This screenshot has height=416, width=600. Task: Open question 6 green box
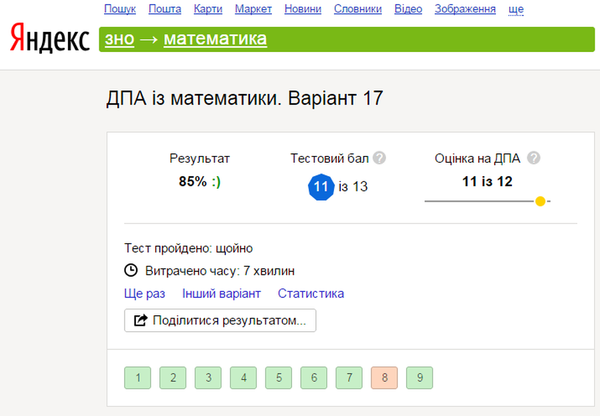[x=313, y=378]
